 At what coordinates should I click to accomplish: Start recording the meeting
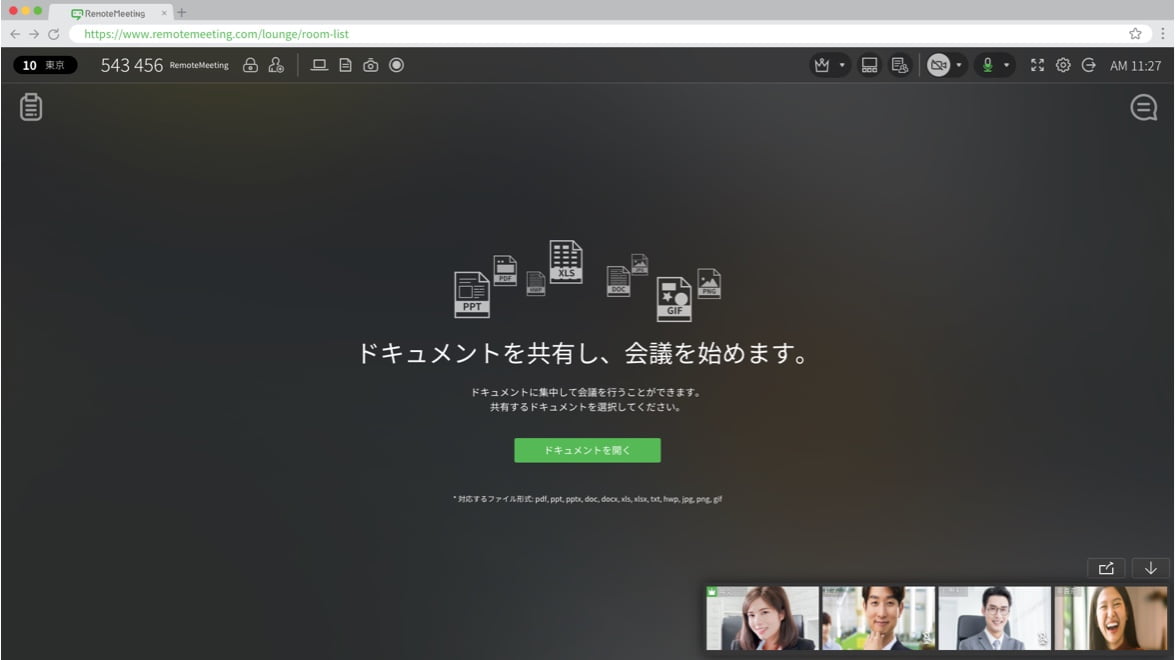[397, 65]
